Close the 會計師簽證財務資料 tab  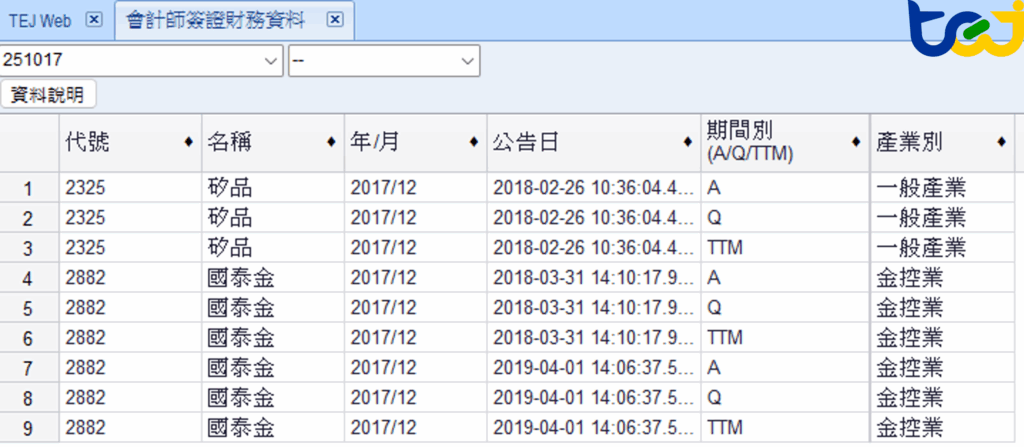click(335, 20)
